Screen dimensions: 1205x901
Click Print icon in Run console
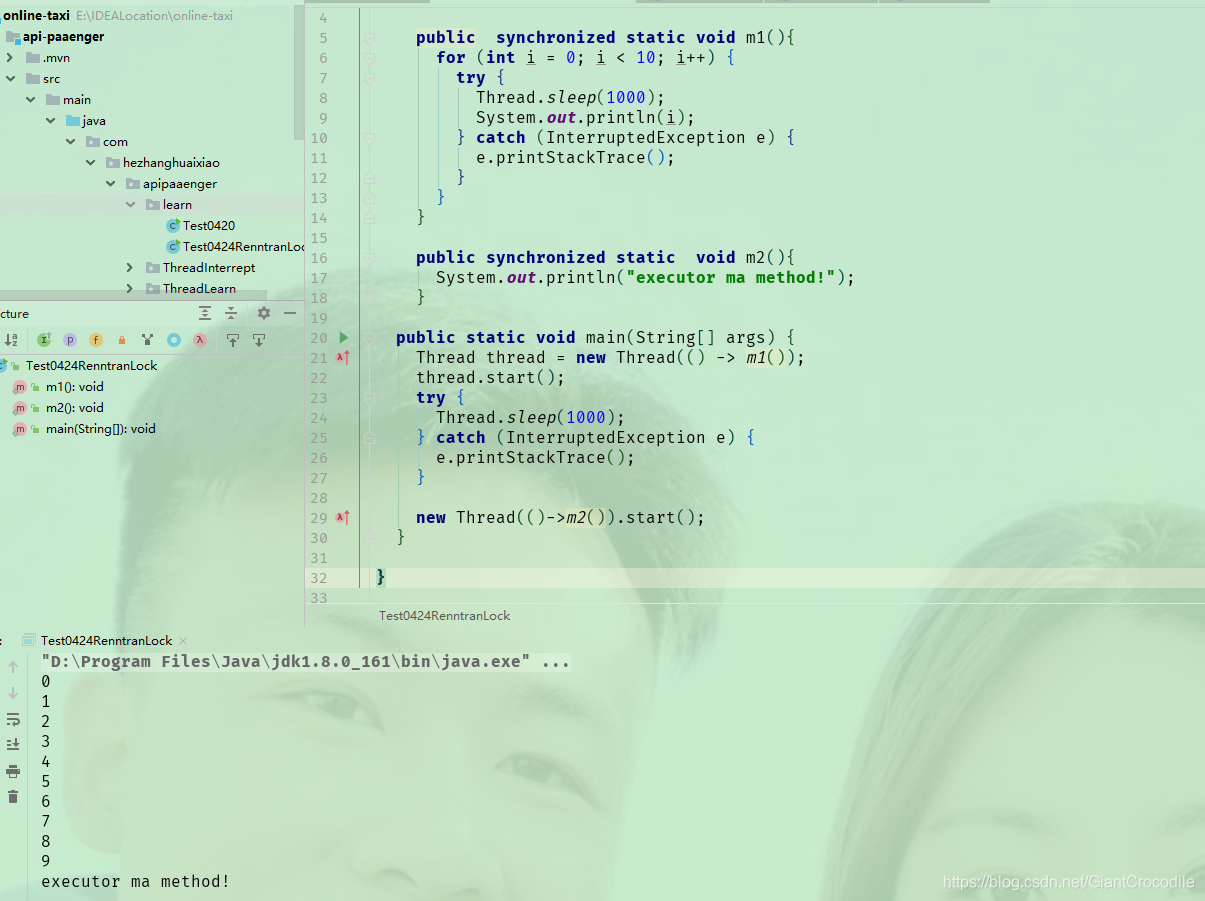(x=13, y=771)
